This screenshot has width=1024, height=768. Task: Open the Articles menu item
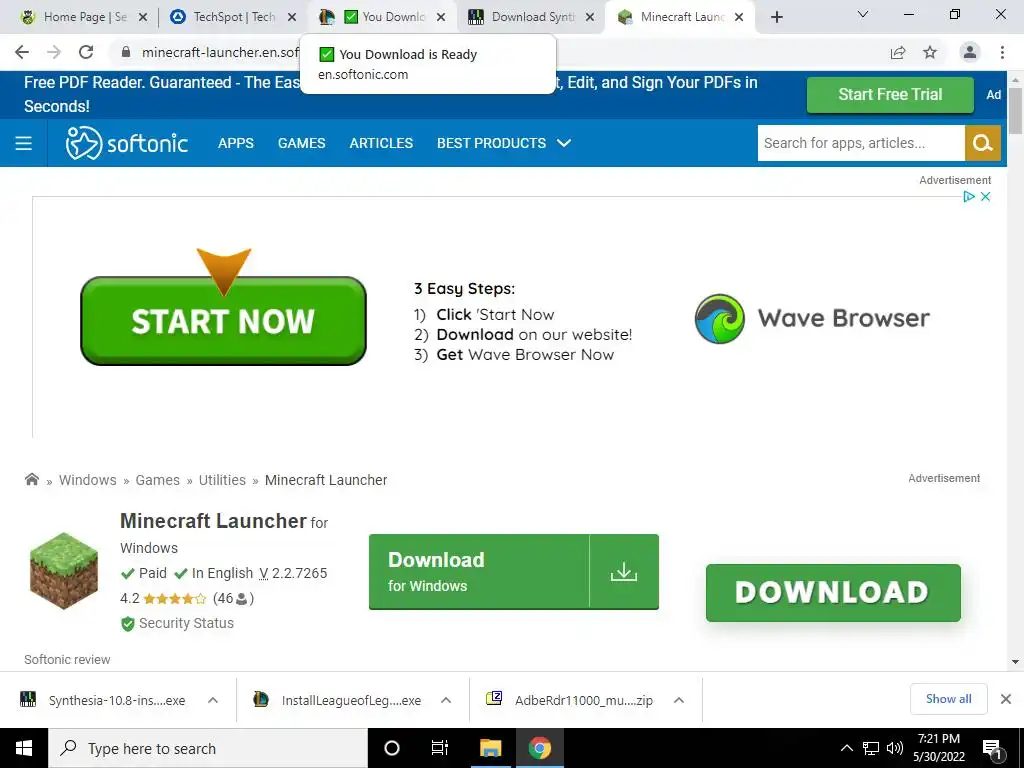381,143
